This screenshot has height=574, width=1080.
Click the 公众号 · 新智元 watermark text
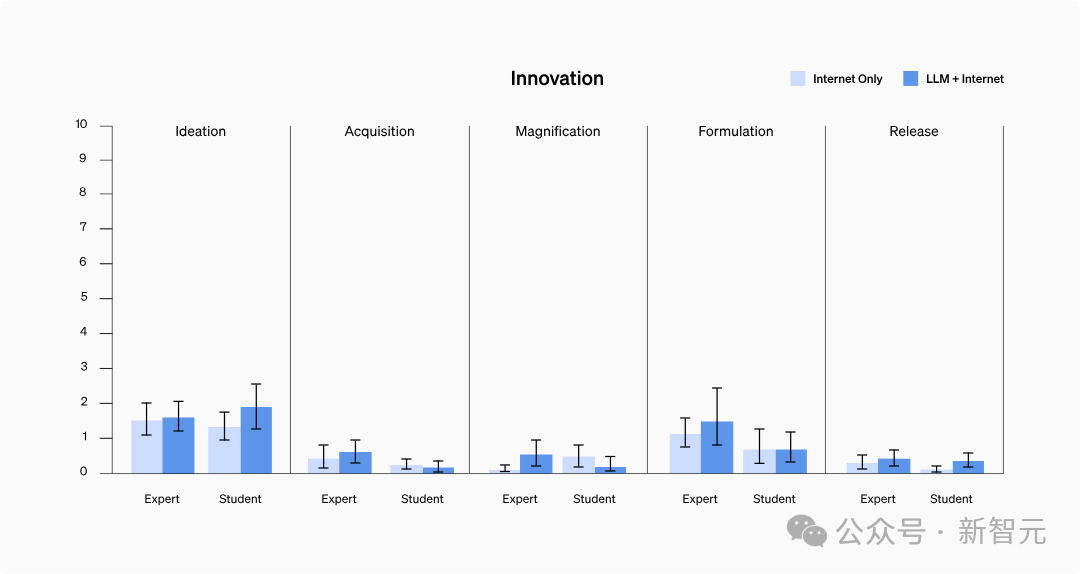[x=941, y=532]
